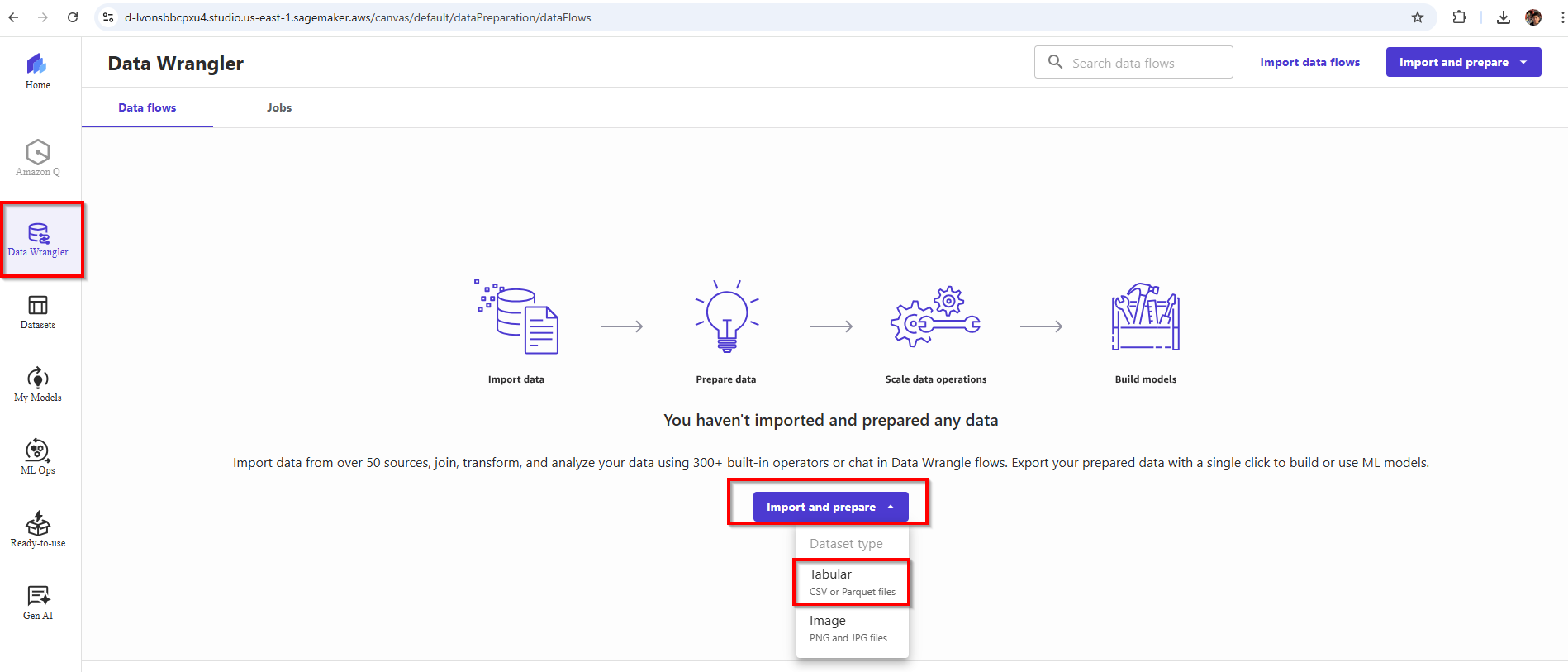Screen dimensions: 1568x672
Task: Open the Home icon in sidebar
Action: pyautogui.click(x=37, y=71)
